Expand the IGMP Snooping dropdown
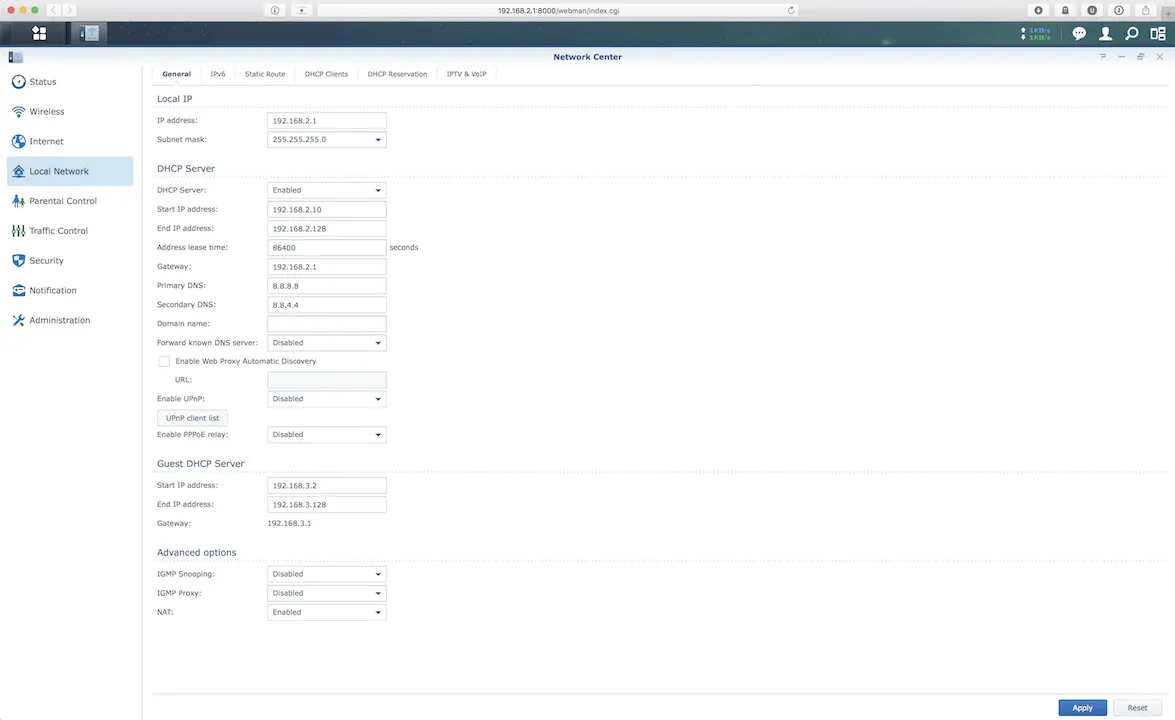Screen dimensions: 1175x720 click(327, 575)
